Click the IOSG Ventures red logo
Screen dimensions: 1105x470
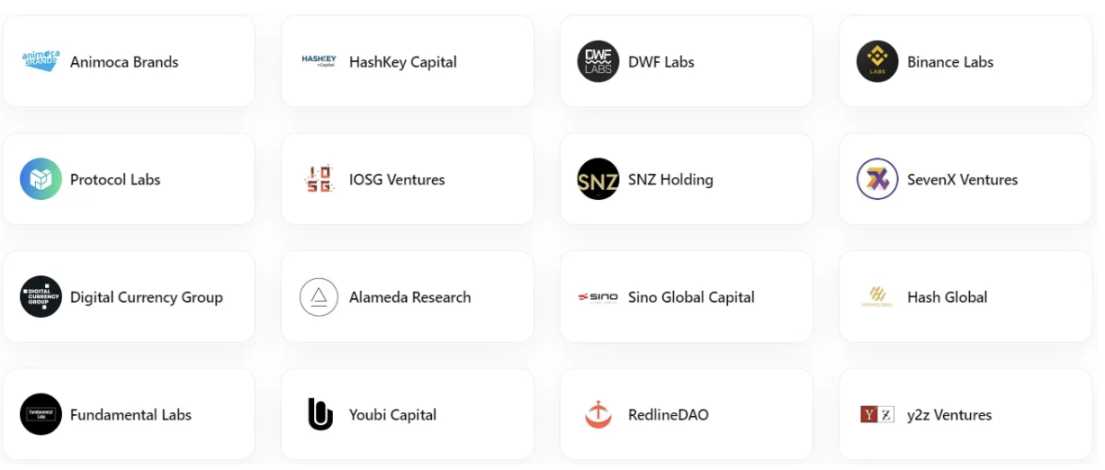tap(319, 179)
